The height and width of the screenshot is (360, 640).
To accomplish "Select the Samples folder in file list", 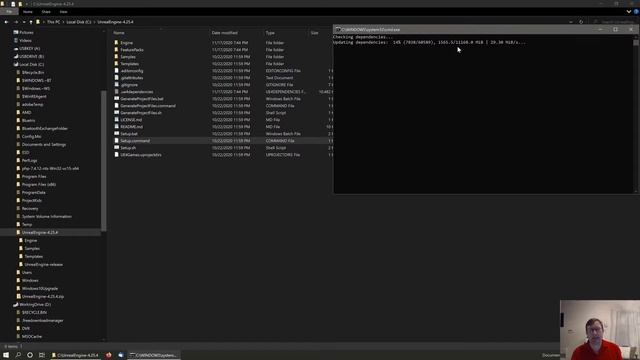I will pyautogui.click(x=128, y=57).
